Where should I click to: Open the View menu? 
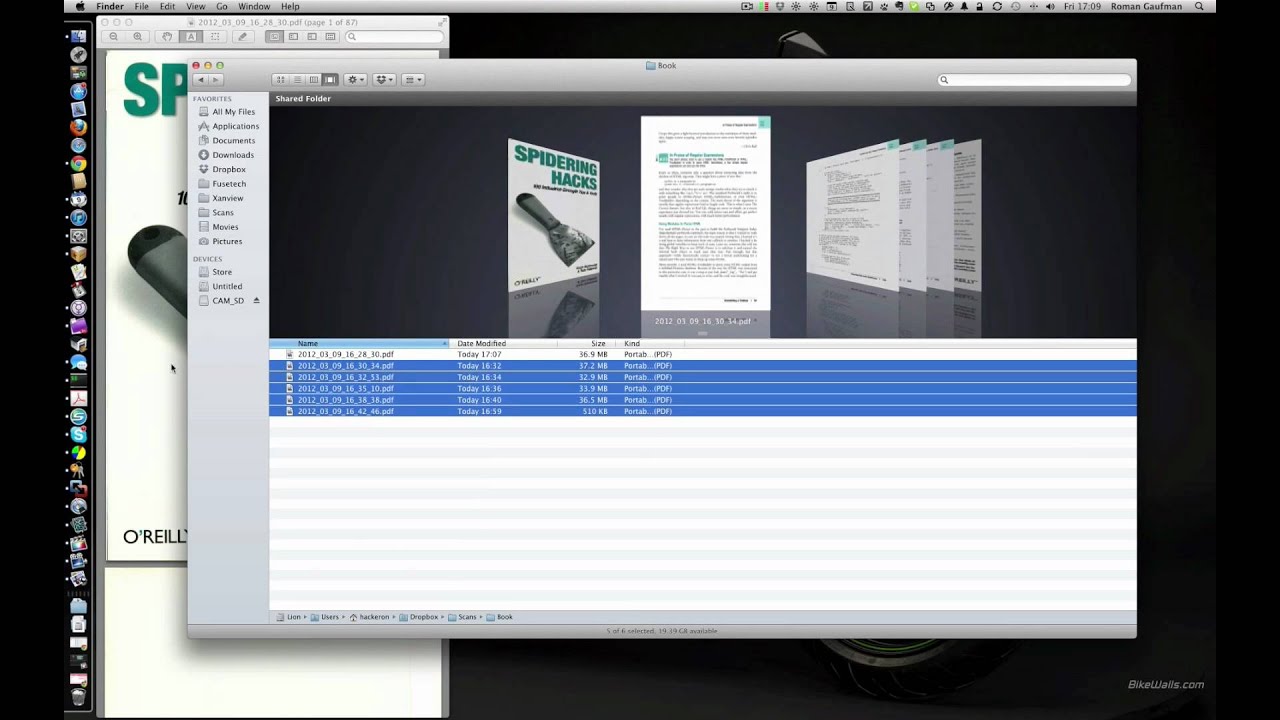(195, 6)
